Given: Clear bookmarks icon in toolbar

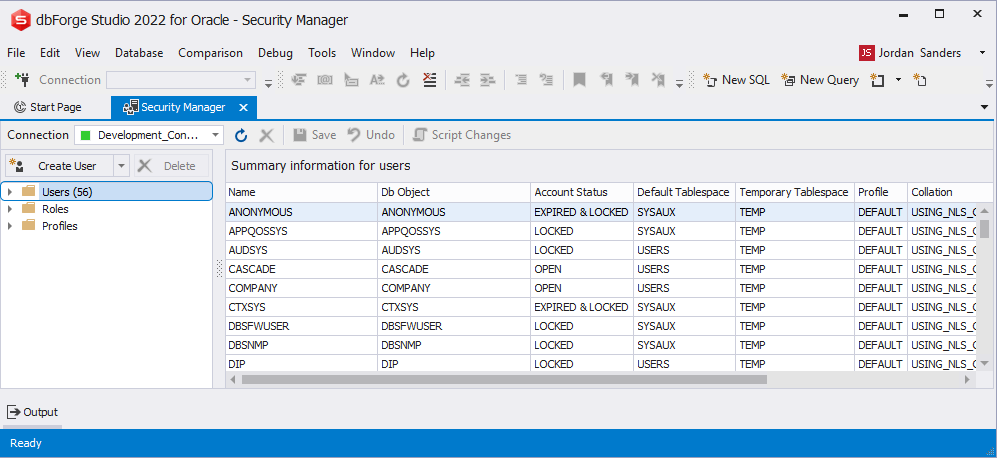Looking at the screenshot, I should (x=658, y=80).
